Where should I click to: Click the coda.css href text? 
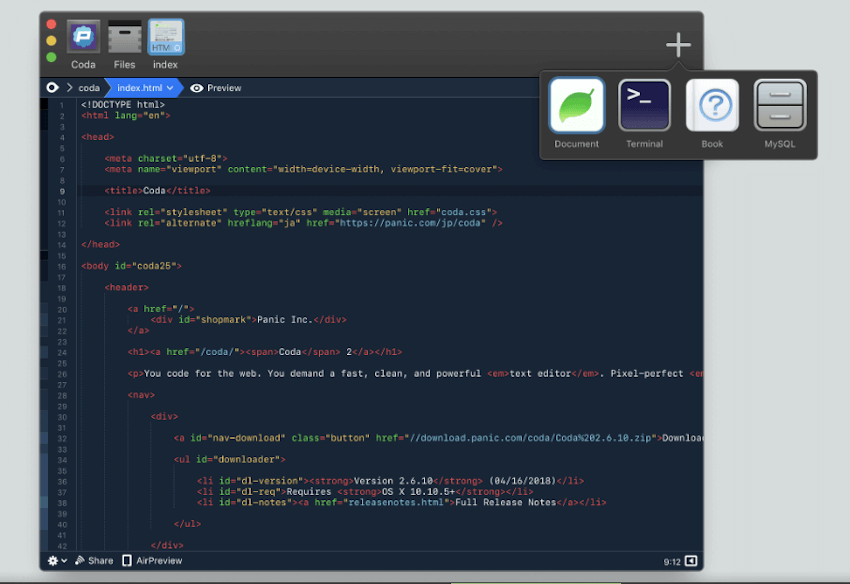pyautogui.click(x=463, y=212)
